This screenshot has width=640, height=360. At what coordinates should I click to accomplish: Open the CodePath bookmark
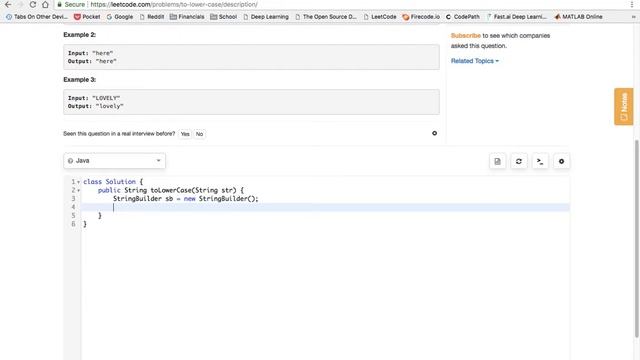(463, 17)
